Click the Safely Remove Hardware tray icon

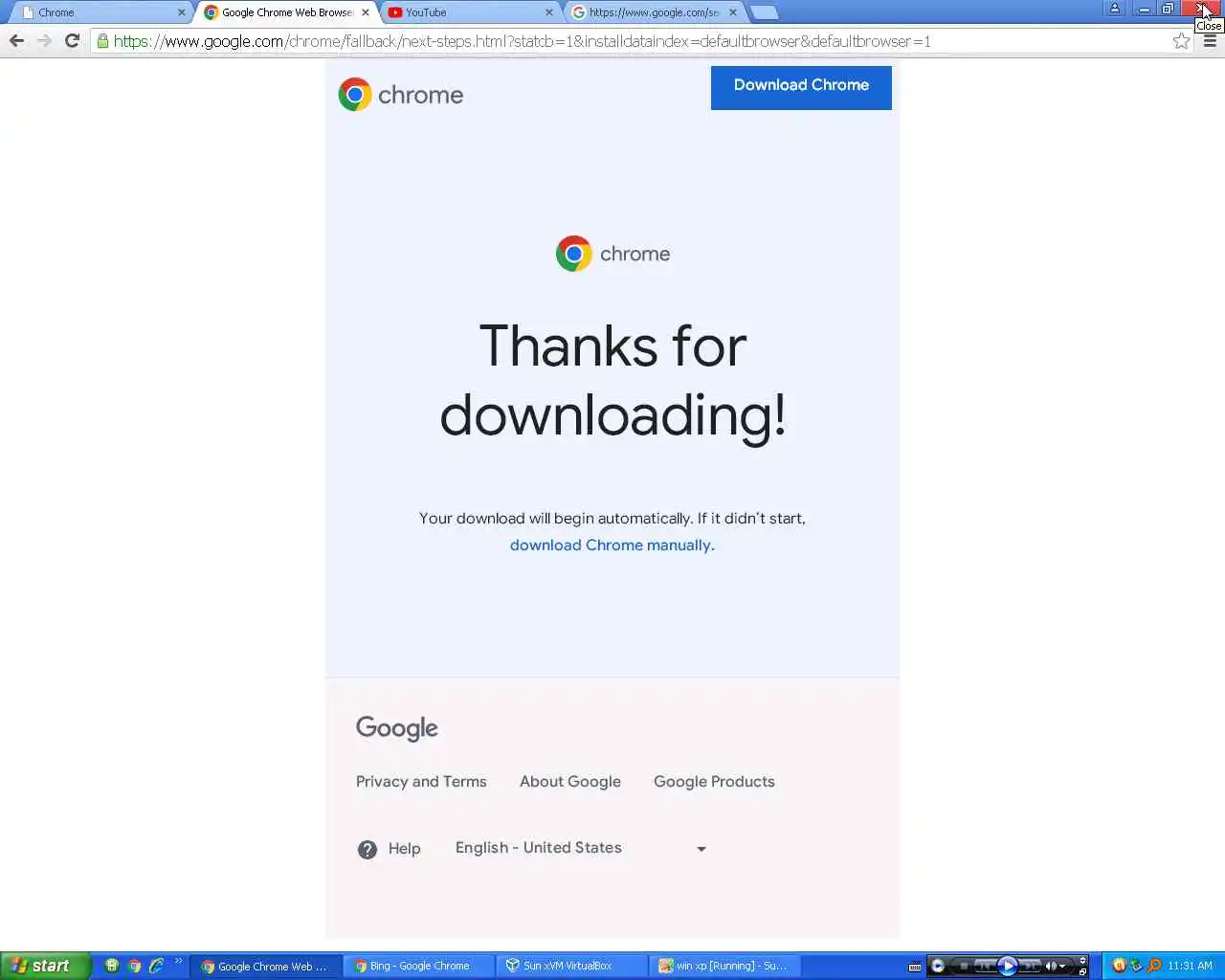pyautogui.click(x=1136, y=966)
